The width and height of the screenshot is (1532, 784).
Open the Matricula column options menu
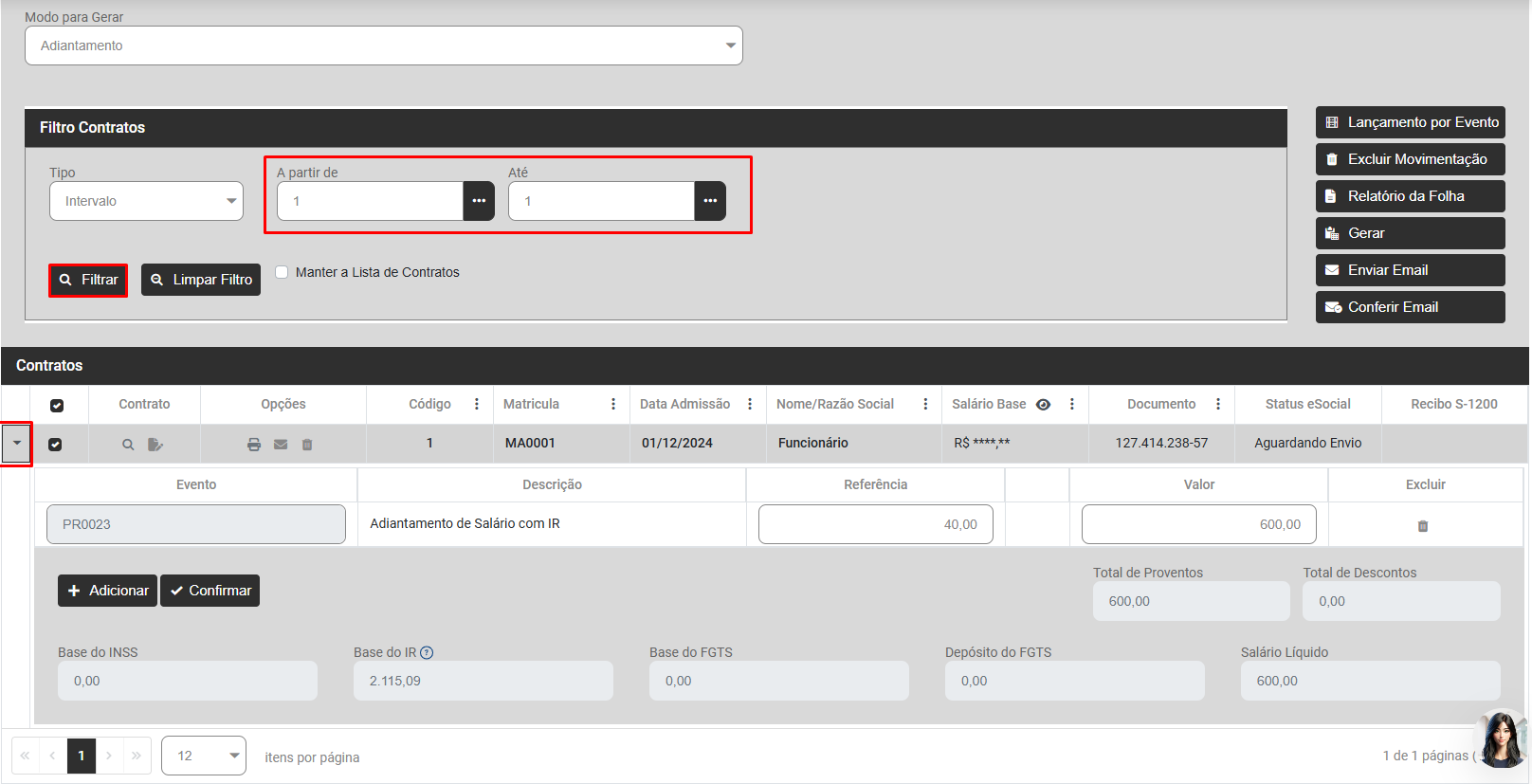(613, 404)
